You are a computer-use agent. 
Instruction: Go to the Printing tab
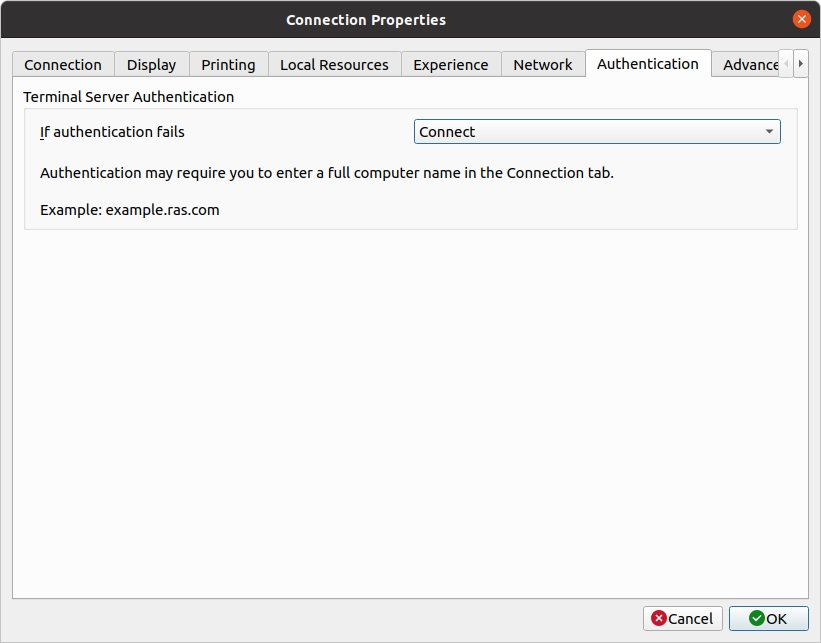click(x=228, y=64)
